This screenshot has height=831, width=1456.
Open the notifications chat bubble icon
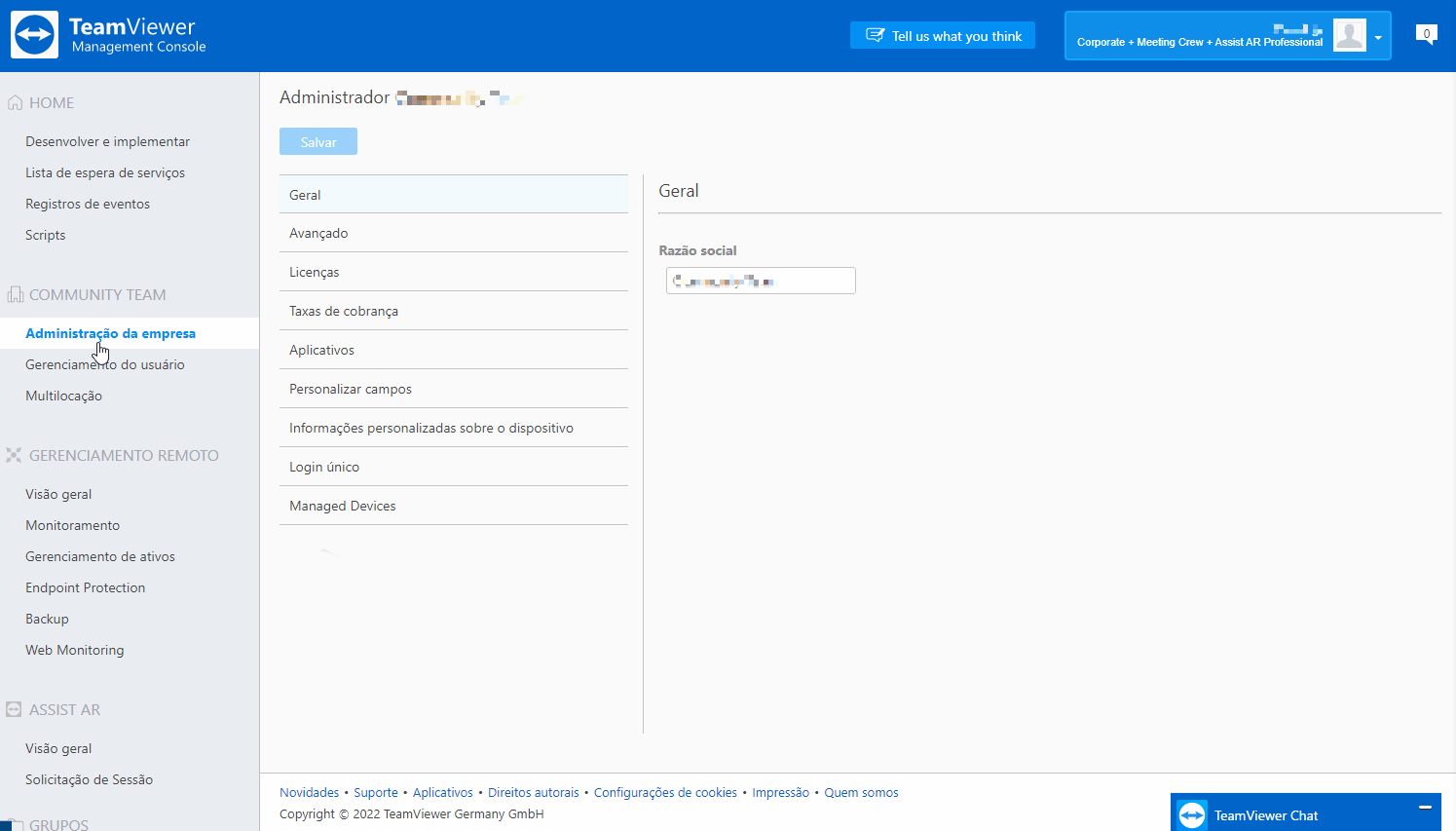click(1427, 35)
